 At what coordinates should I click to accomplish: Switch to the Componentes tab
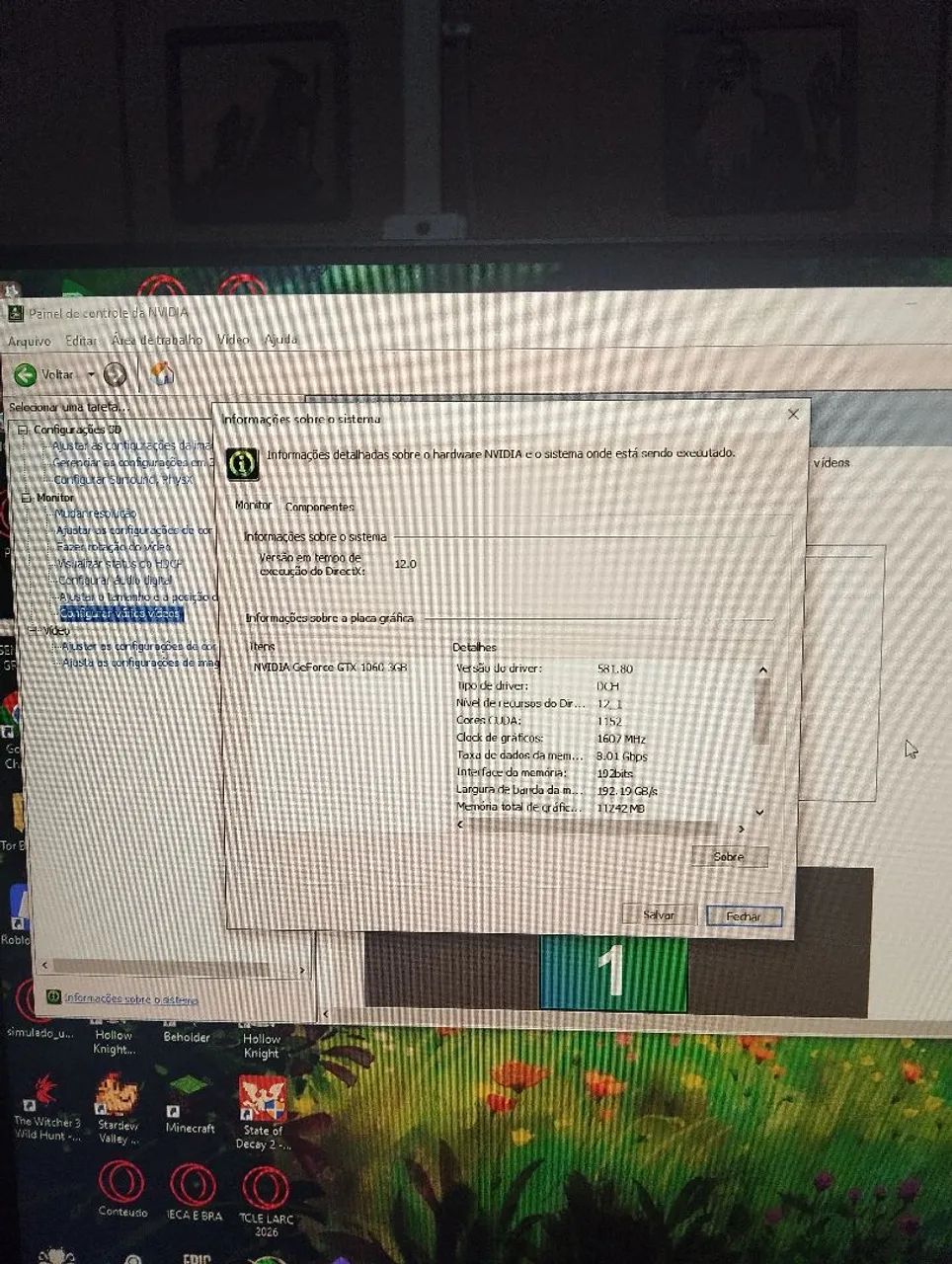tap(319, 507)
